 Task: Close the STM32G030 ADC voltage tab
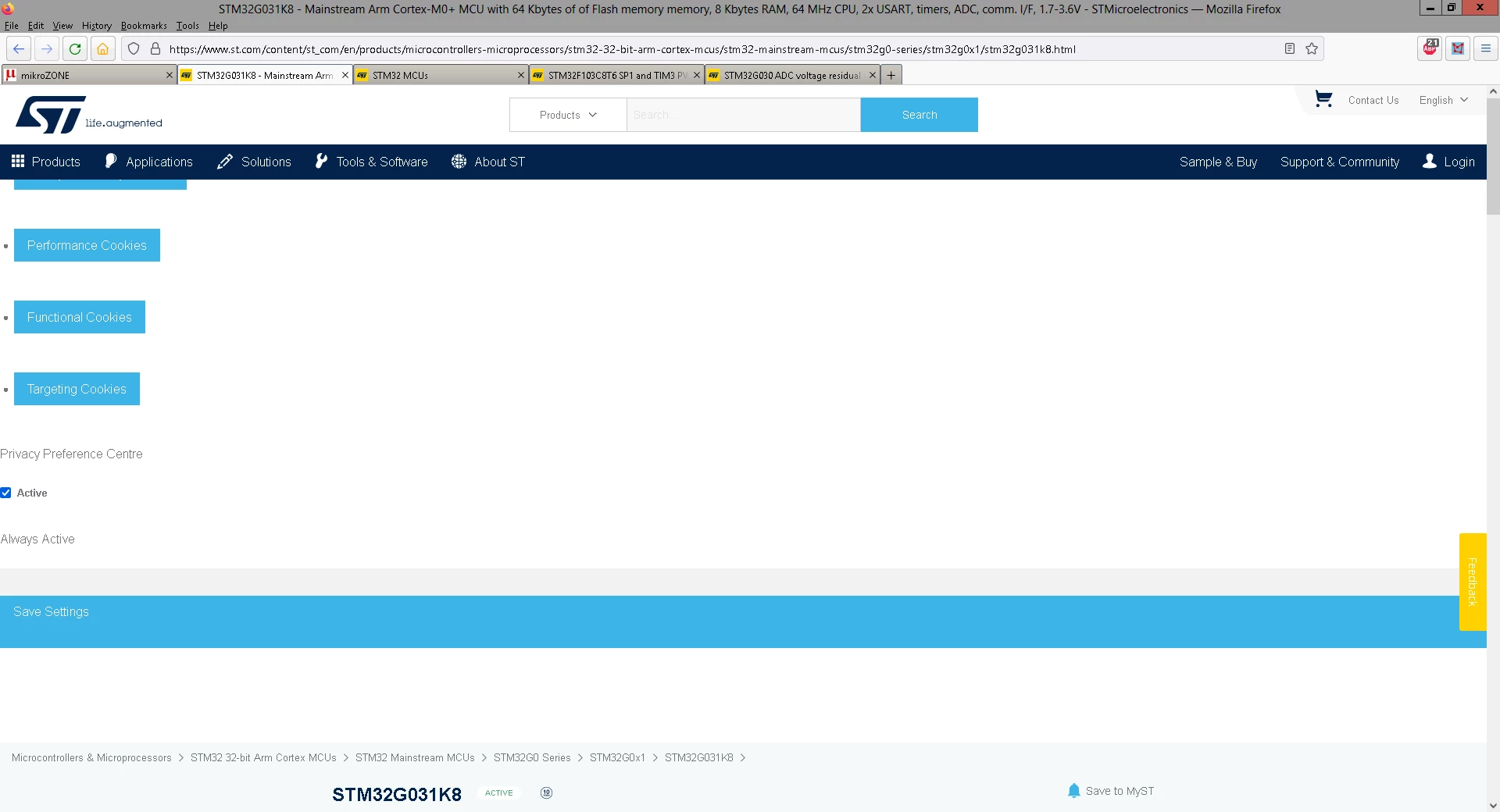click(873, 75)
